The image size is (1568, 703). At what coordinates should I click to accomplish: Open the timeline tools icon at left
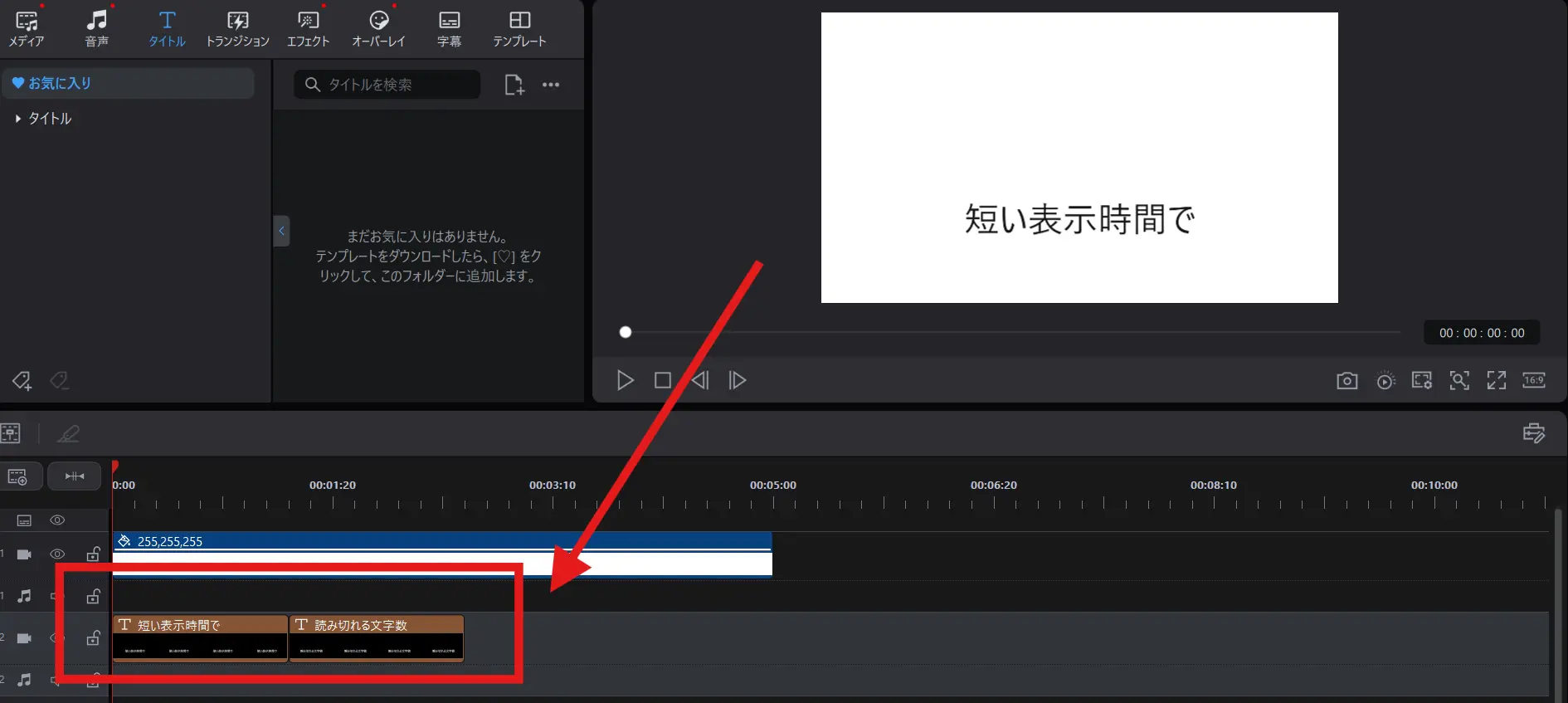(11, 432)
